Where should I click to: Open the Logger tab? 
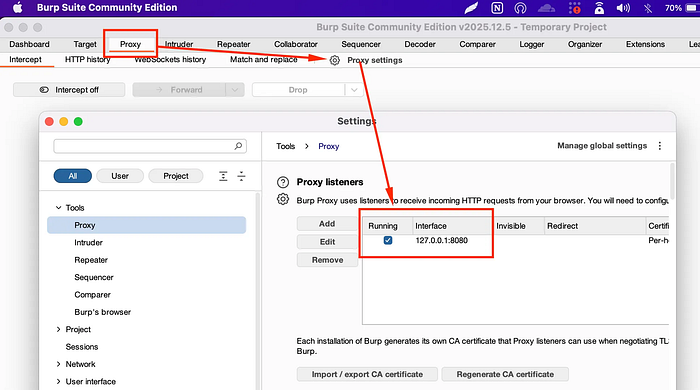pos(532,44)
